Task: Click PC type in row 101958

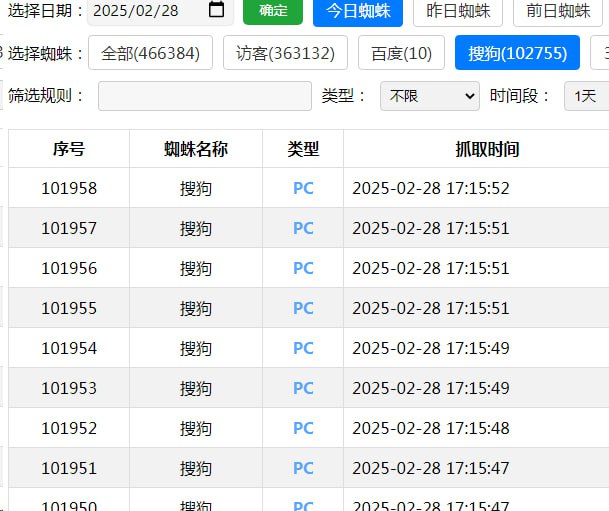Action: tap(303, 188)
